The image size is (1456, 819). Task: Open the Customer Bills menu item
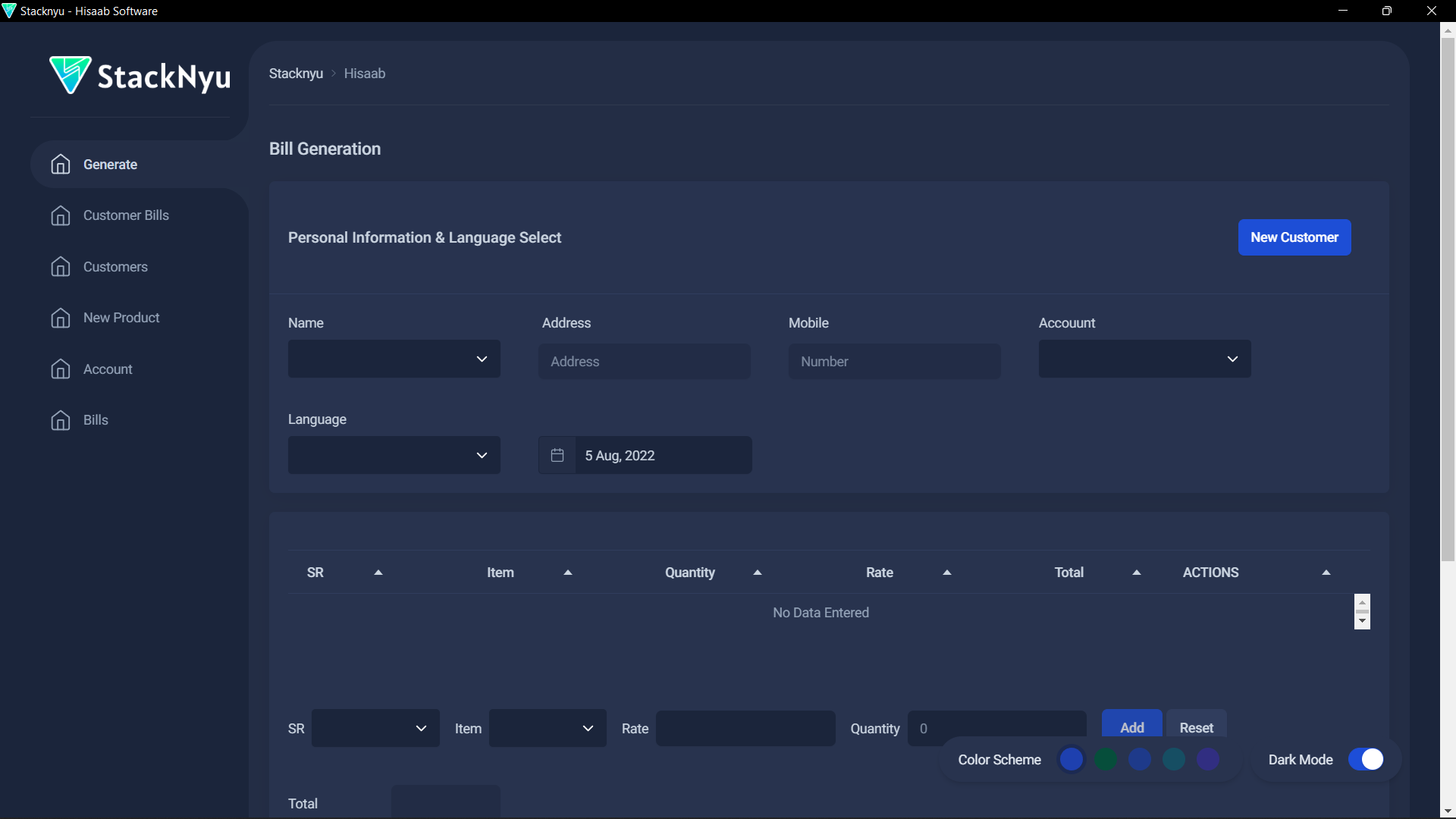(x=126, y=215)
